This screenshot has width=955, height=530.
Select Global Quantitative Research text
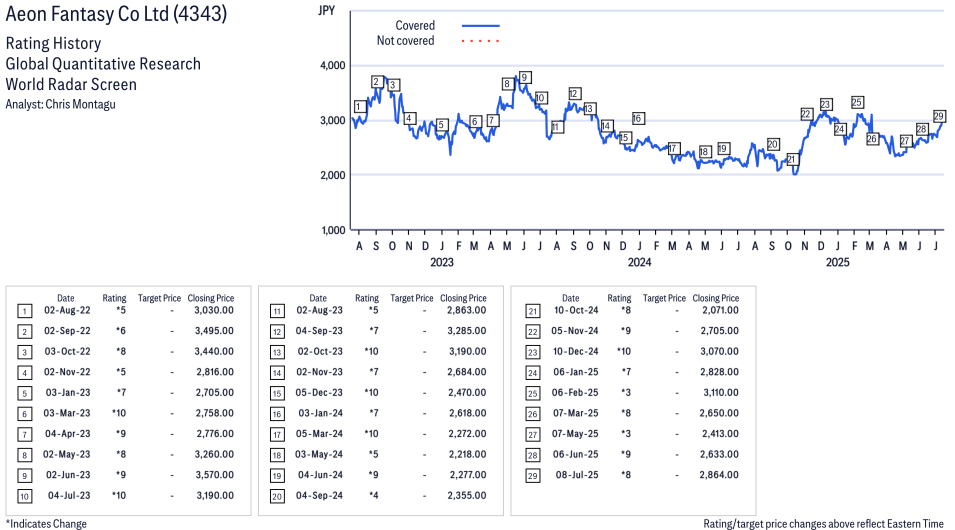[x=103, y=64]
